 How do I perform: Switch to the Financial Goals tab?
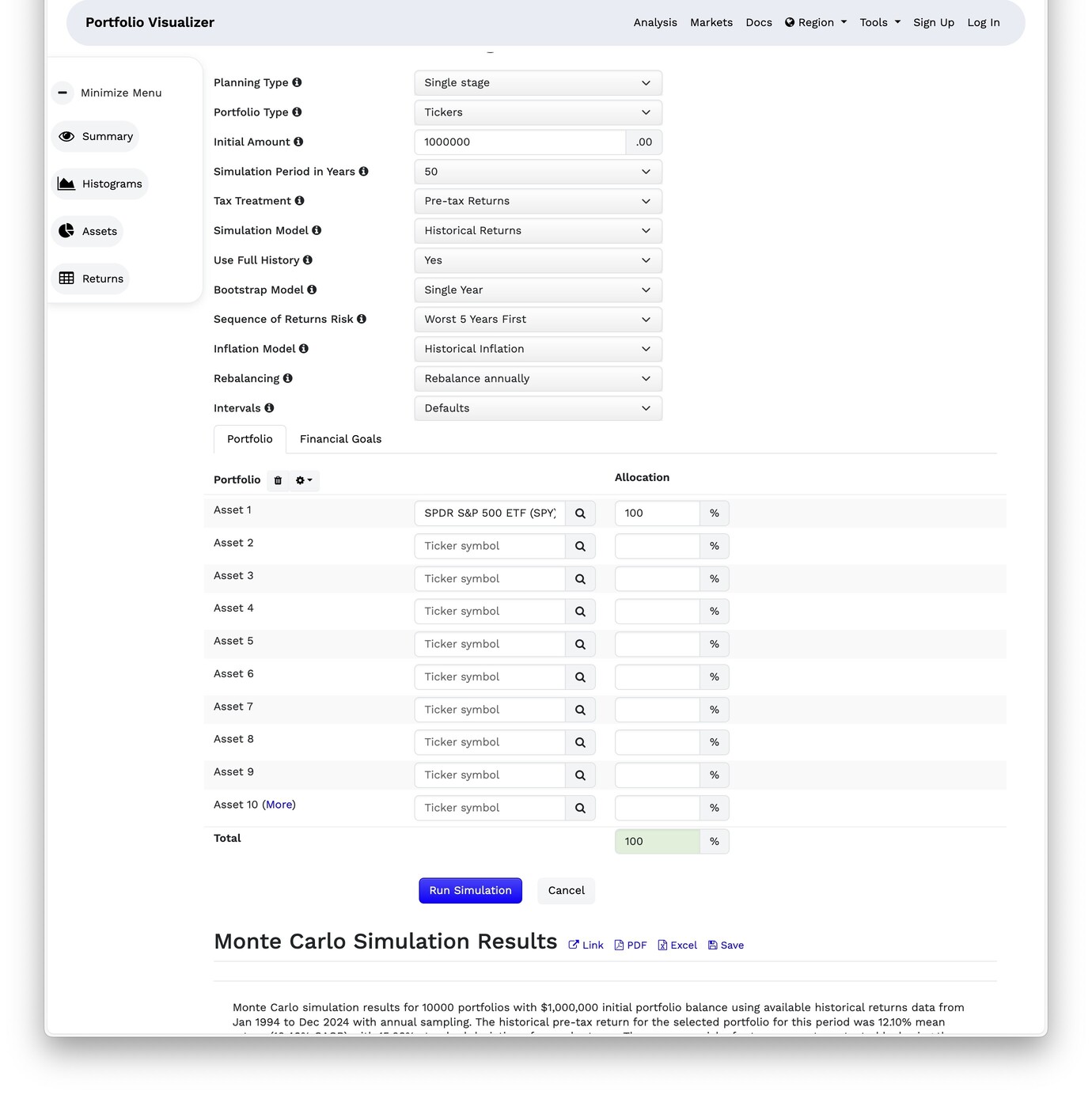340,439
